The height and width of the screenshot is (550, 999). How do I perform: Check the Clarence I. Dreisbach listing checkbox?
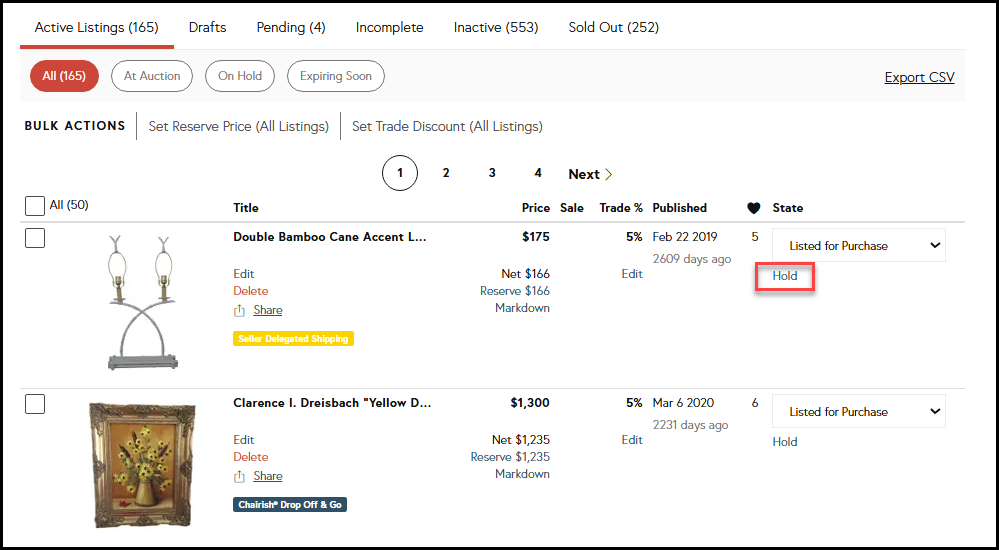[35, 403]
